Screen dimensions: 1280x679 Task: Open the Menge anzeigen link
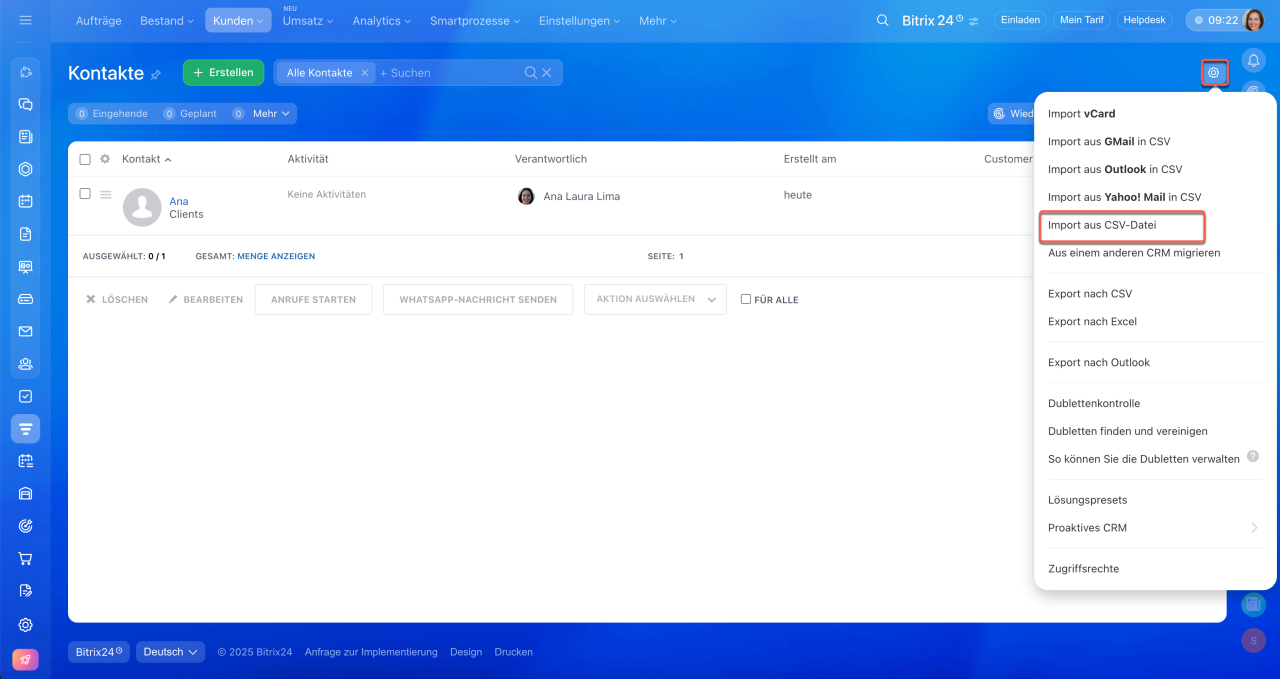(x=276, y=256)
